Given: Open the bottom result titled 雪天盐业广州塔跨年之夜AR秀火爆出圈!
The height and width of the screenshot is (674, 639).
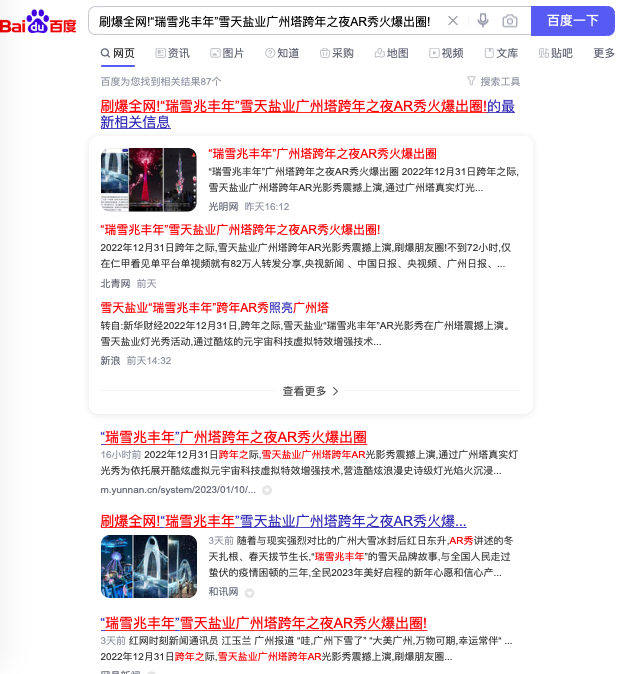Looking at the screenshot, I should (x=264, y=623).
